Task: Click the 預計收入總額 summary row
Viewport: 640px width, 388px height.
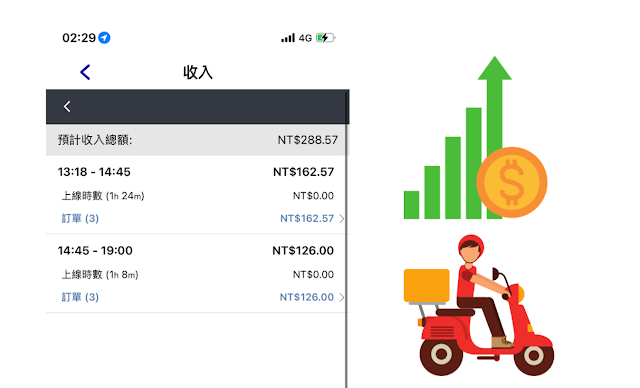Action: [x=196, y=140]
